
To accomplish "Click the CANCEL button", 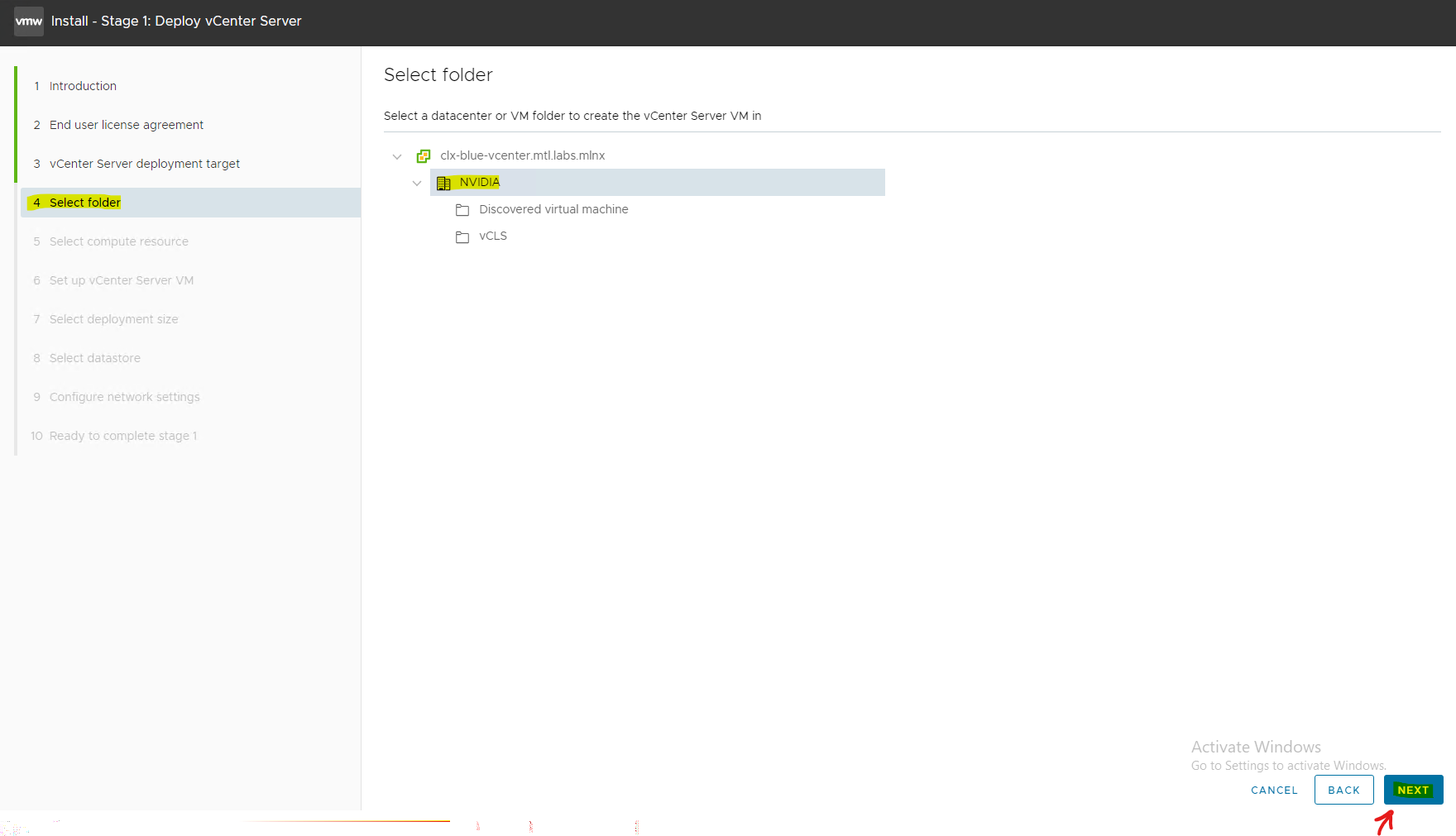I will pyautogui.click(x=1274, y=790).
